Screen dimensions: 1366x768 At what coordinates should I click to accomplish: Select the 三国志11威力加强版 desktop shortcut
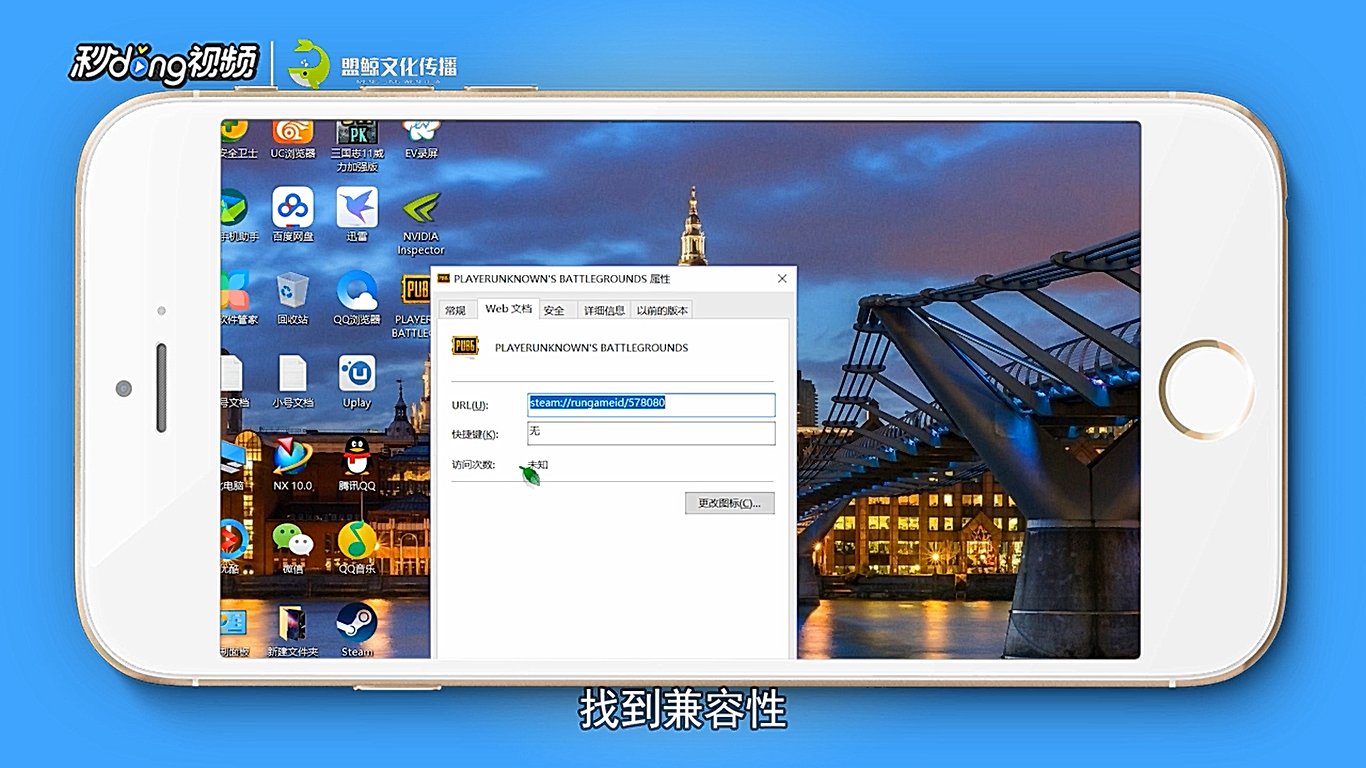pyautogui.click(x=357, y=146)
